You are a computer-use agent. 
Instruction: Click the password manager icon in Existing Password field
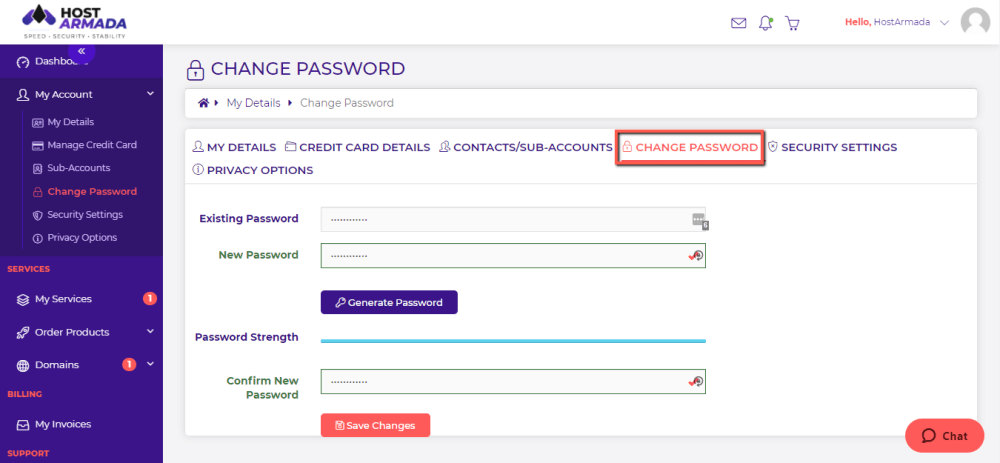[700, 220]
